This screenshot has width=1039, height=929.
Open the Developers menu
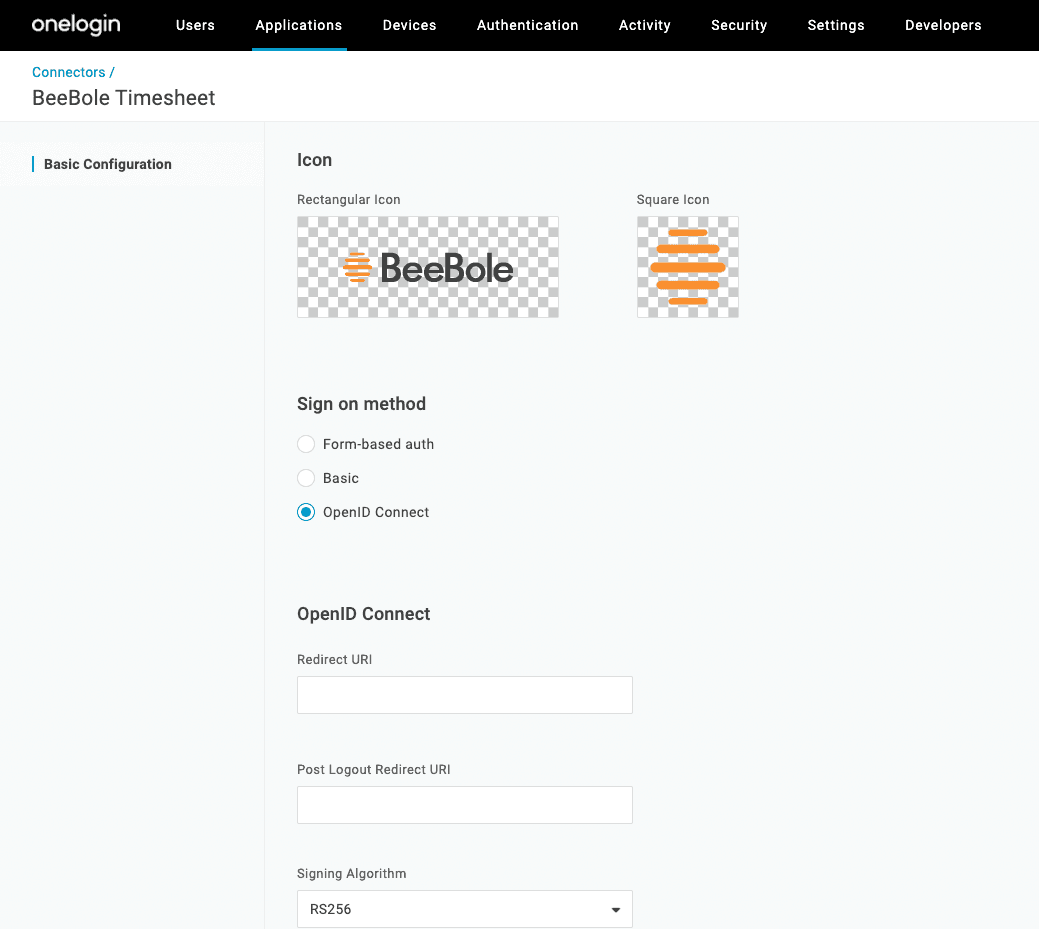(943, 25)
